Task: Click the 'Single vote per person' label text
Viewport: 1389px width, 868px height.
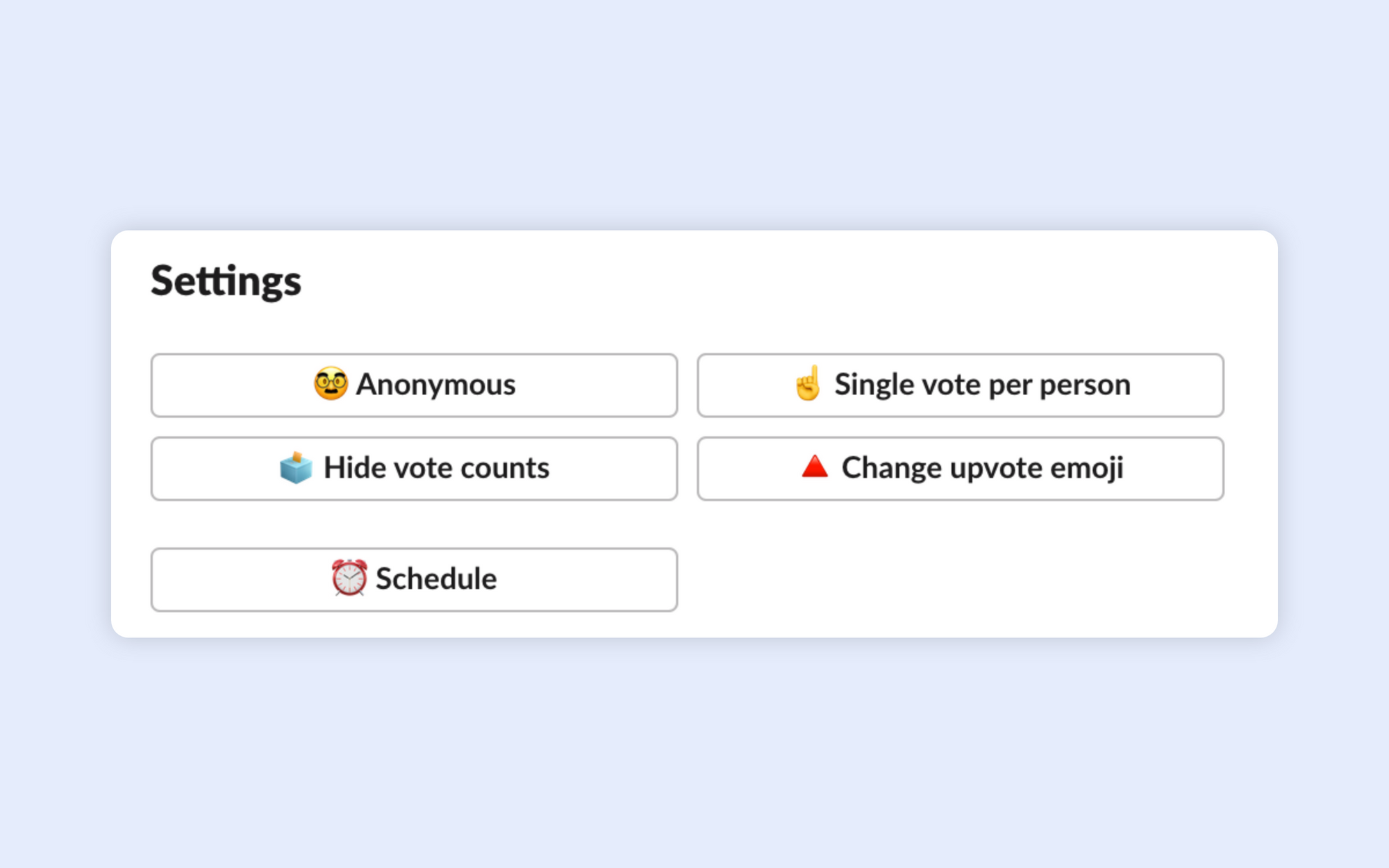Action: click(983, 385)
